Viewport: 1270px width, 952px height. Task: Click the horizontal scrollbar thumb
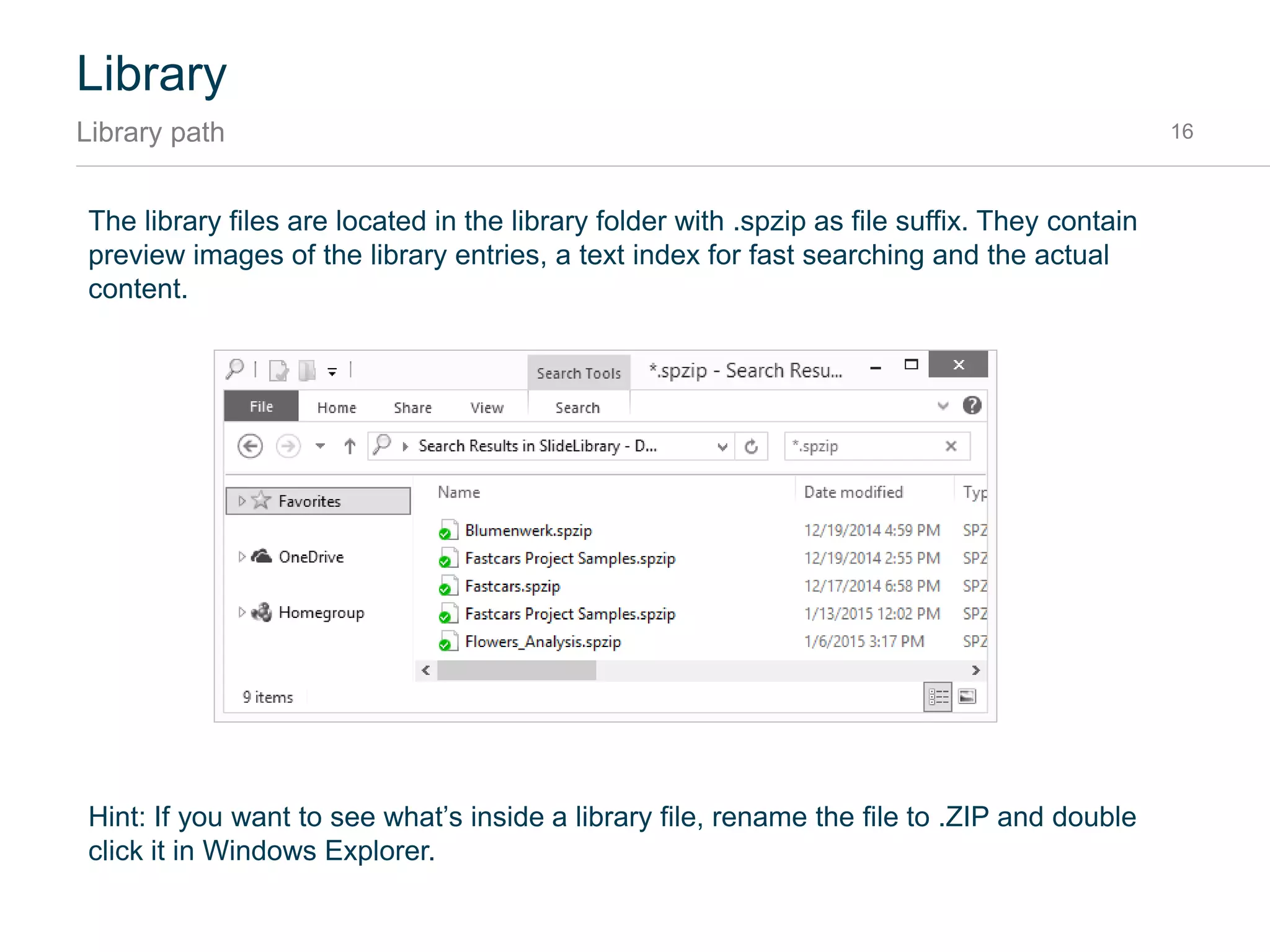[517, 670]
